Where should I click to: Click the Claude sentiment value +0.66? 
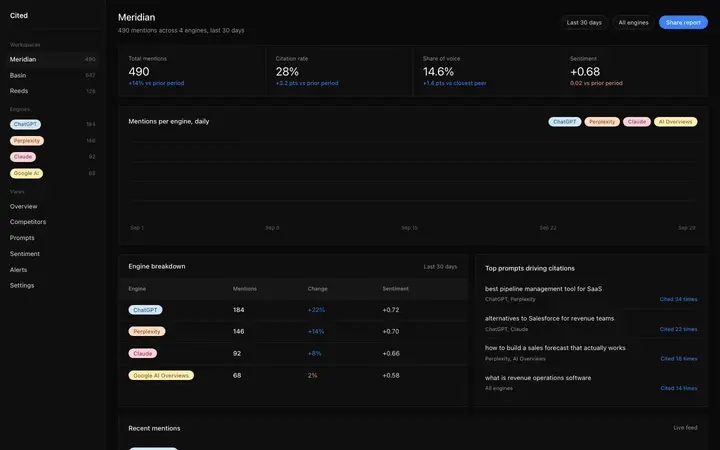pyautogui.click(x=391, y=354)
